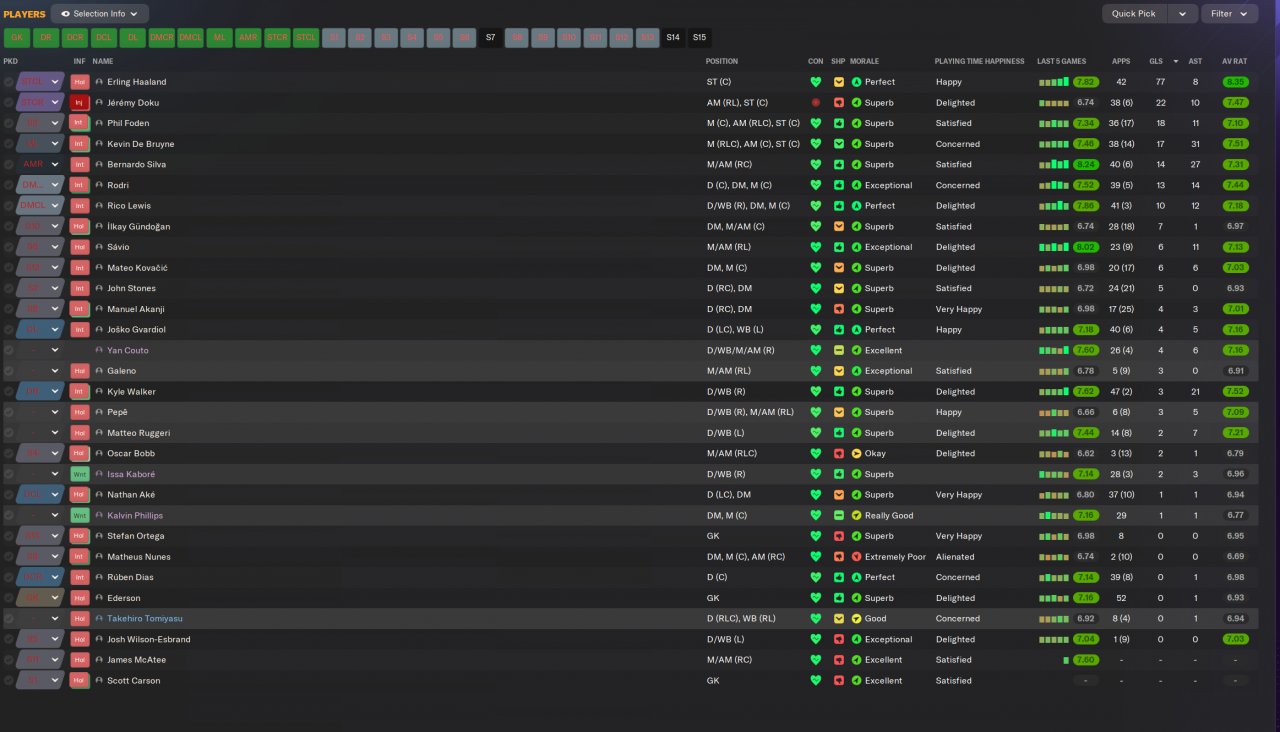Click Matheus Nunes' Alienated happiness text
This screenshot has width=1280, height=732.
(x=955, y=557)
